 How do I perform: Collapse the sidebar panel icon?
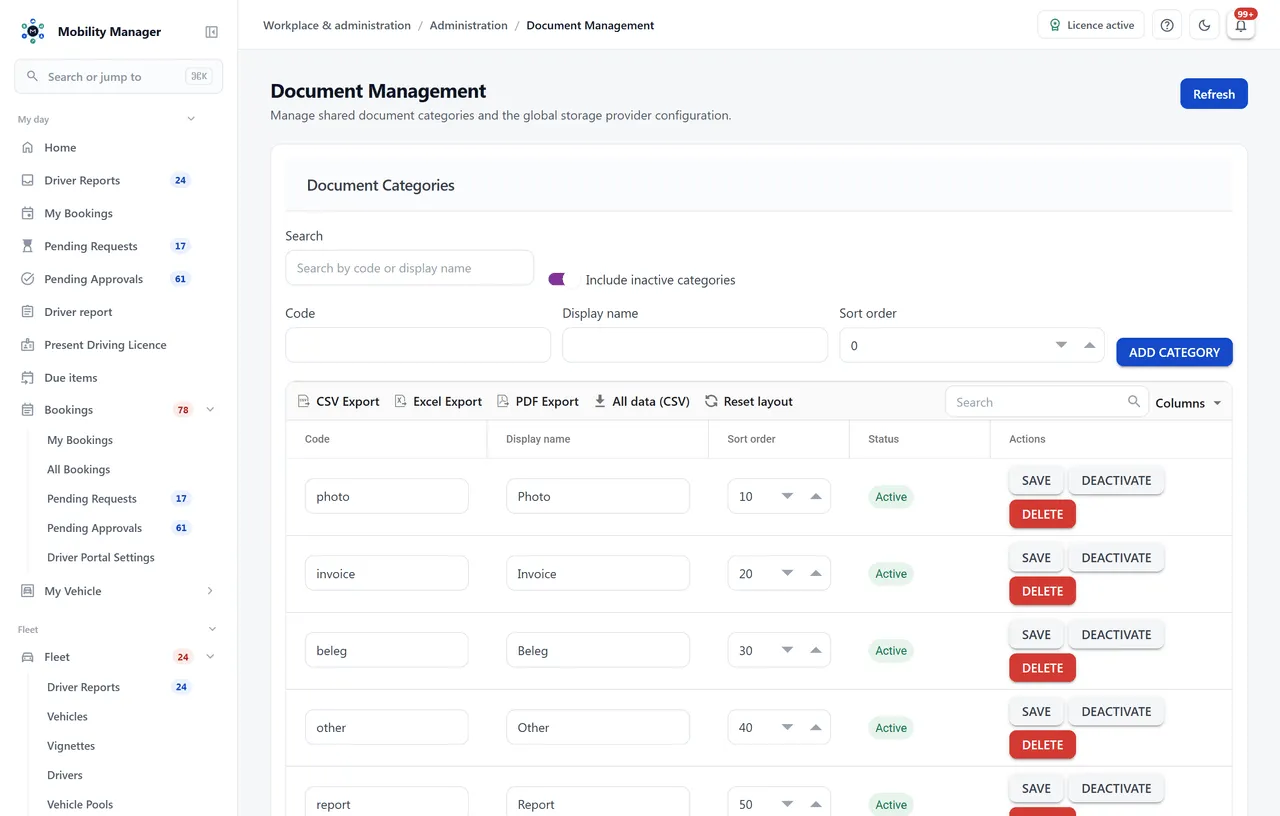(211, 32)
